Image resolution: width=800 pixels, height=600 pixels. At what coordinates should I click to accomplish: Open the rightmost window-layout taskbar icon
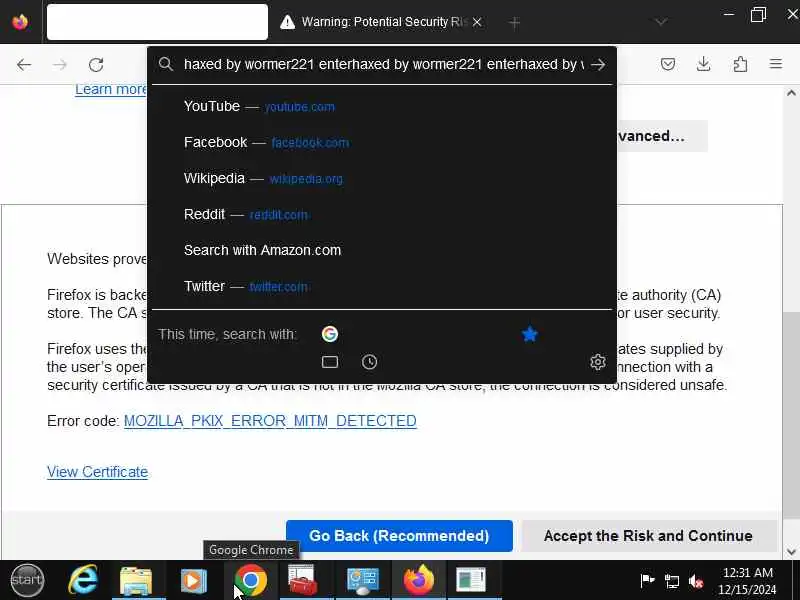pos(471,580)
